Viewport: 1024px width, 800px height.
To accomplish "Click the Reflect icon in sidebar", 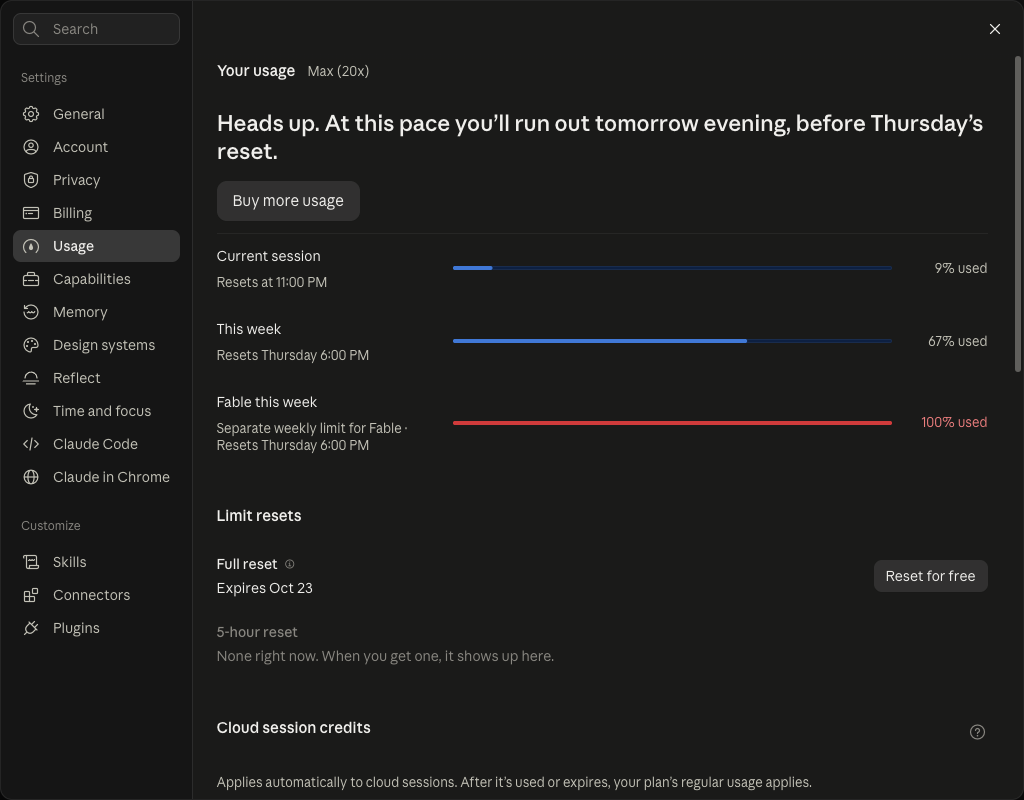I will click(x=31, y=378).
